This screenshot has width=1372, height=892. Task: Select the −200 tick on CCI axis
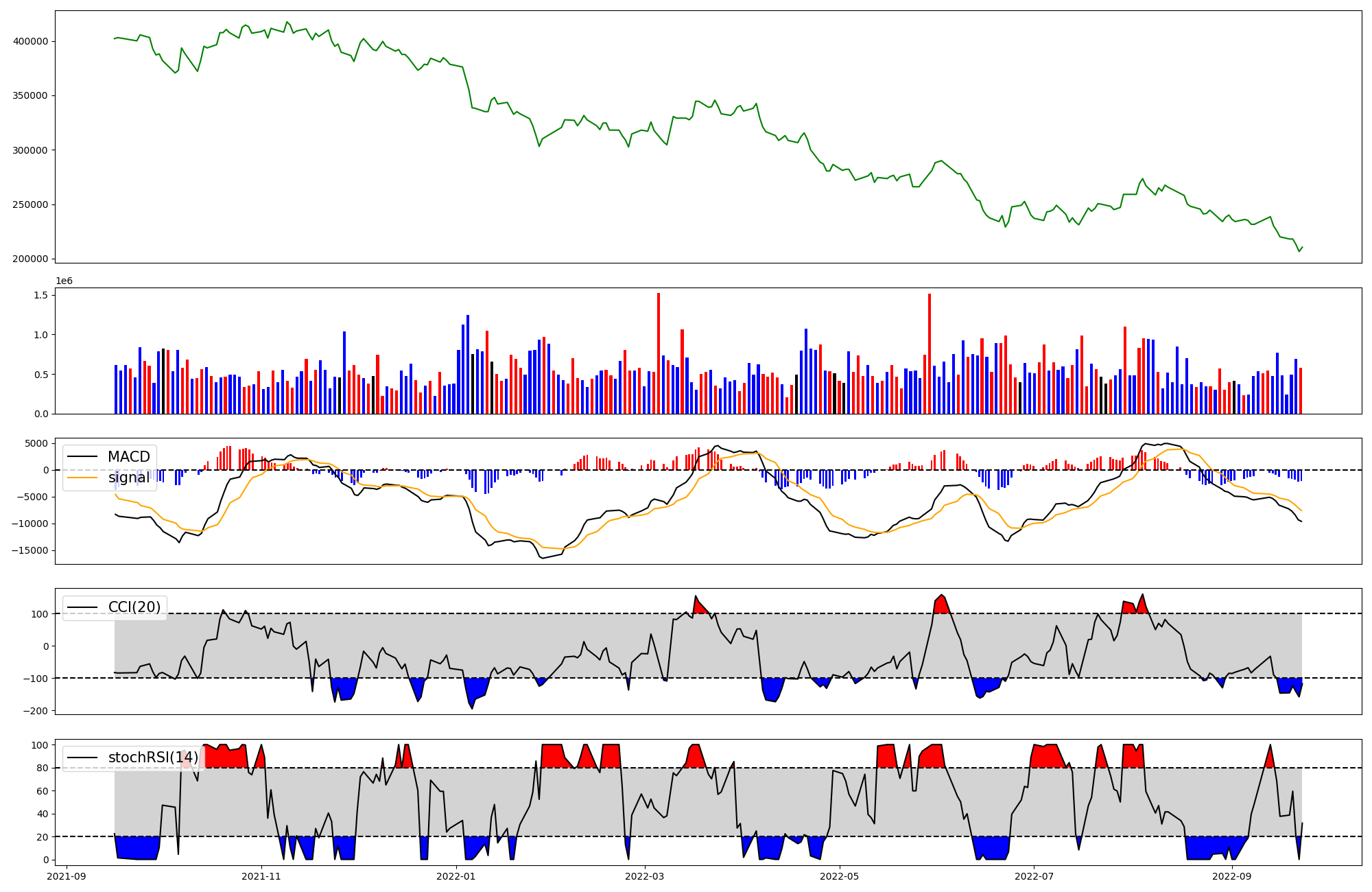click(36, 711)
